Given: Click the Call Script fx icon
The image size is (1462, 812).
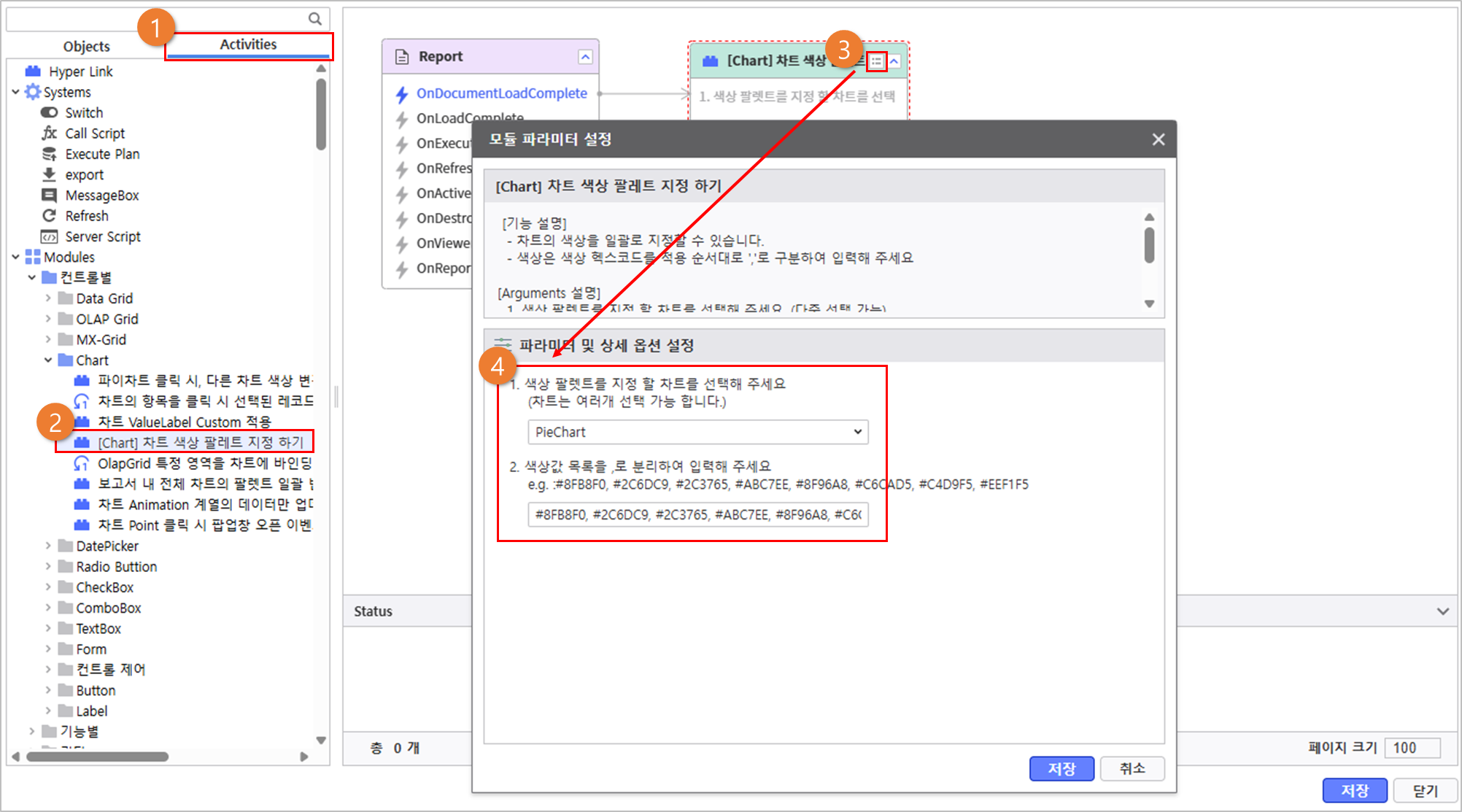Looking at the screenshot, I should tap(49, 133).
